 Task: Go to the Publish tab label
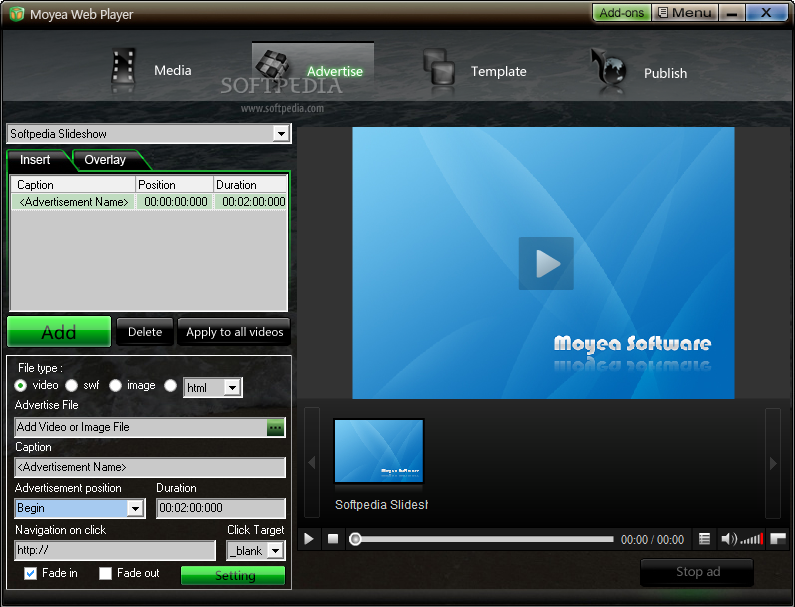pyautogui.click(x=665, y=74)
